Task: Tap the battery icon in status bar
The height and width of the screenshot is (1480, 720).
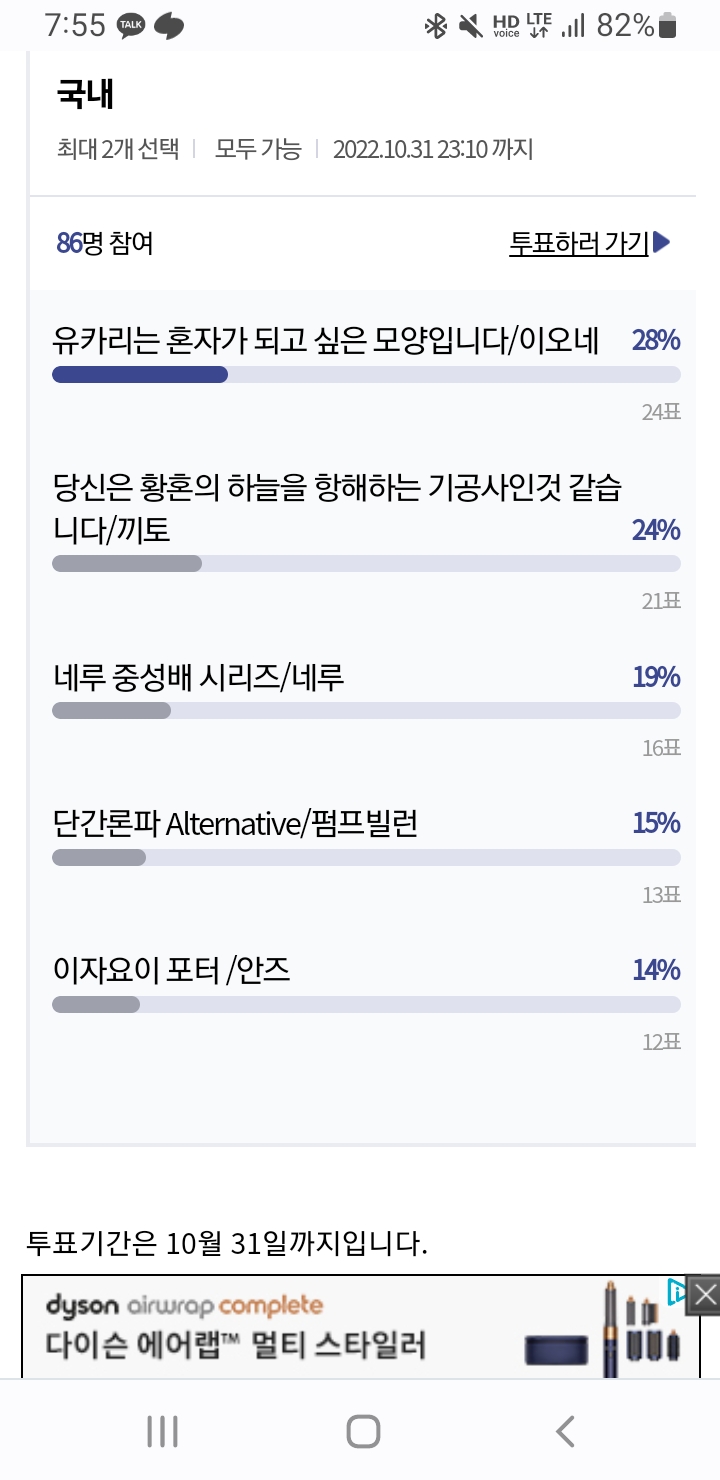Action: [668, 26]
